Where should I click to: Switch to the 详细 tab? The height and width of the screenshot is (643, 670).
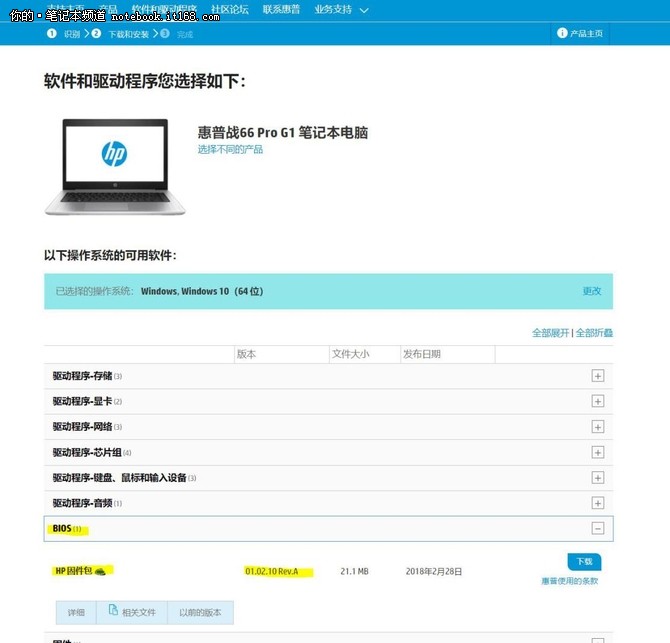pos(76,613)
